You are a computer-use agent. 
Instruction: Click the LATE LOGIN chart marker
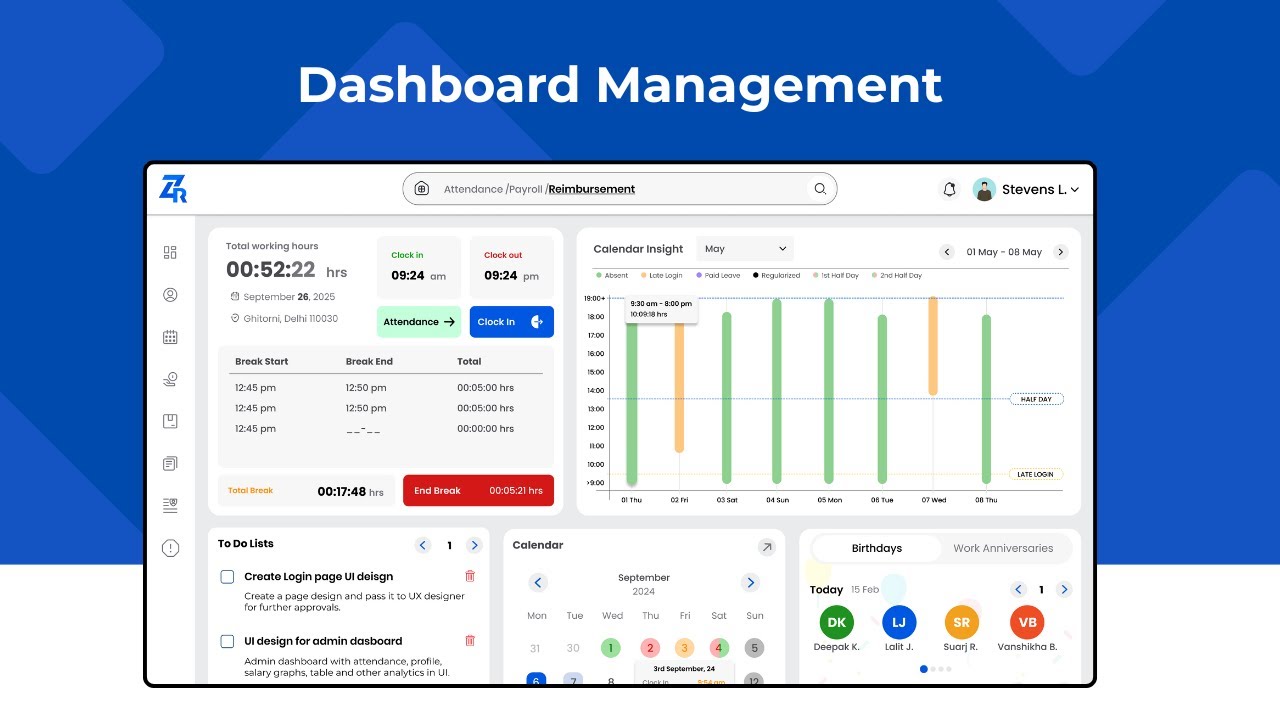(1034, 474)
